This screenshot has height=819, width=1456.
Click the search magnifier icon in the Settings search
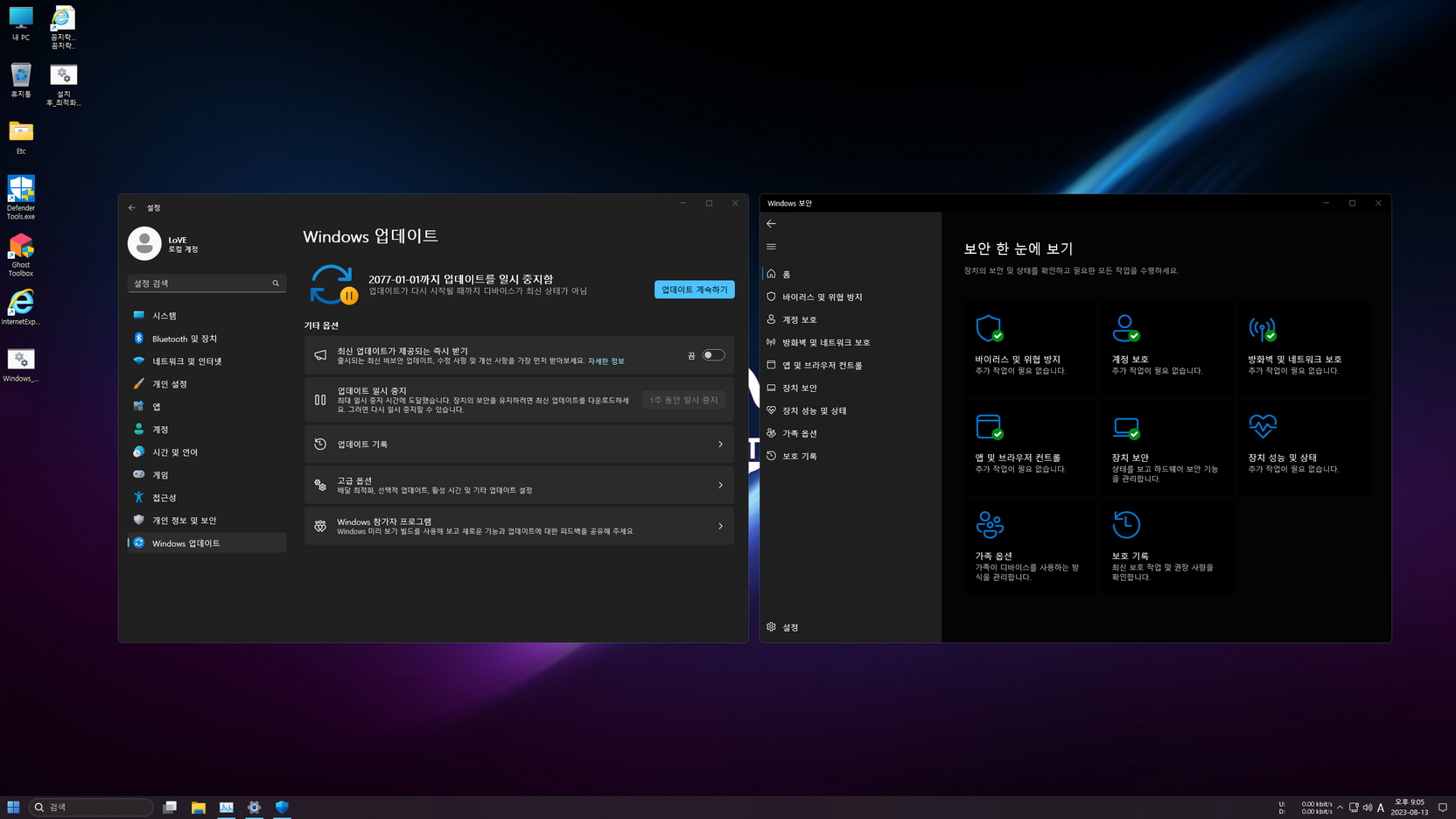click(x=276, y=283)
